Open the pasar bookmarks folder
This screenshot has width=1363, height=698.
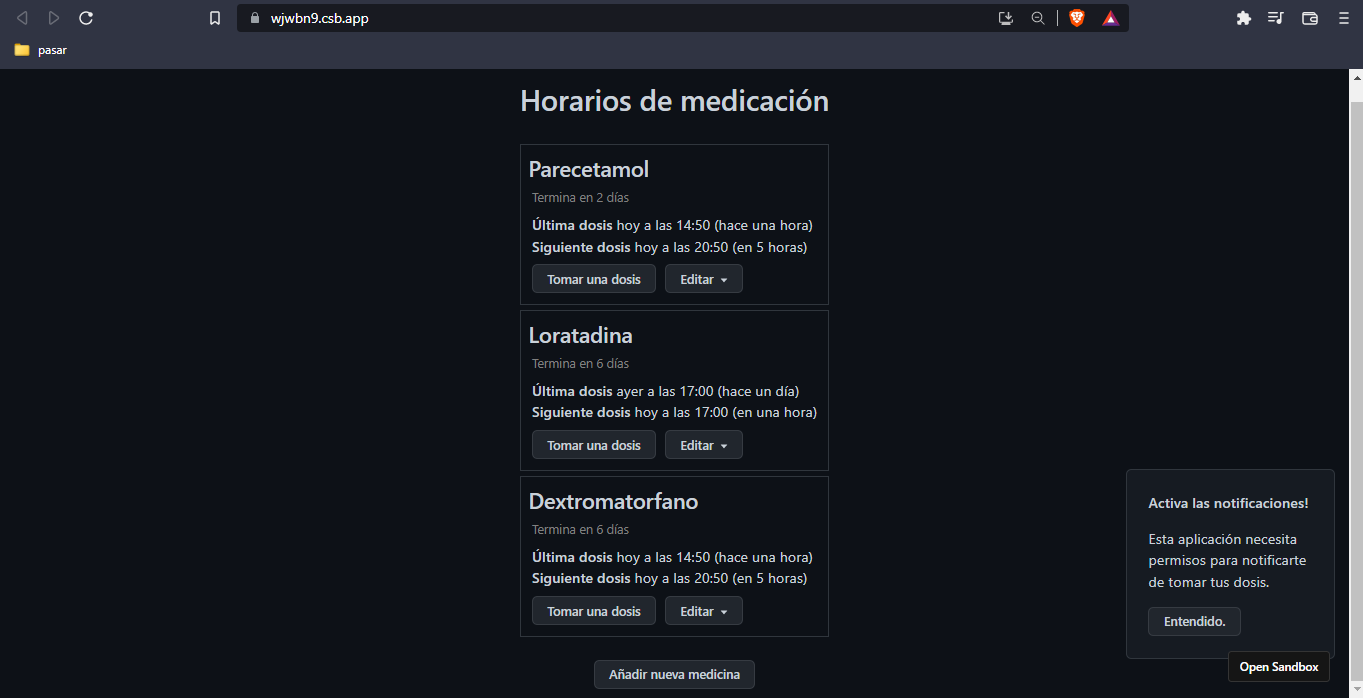40,49
